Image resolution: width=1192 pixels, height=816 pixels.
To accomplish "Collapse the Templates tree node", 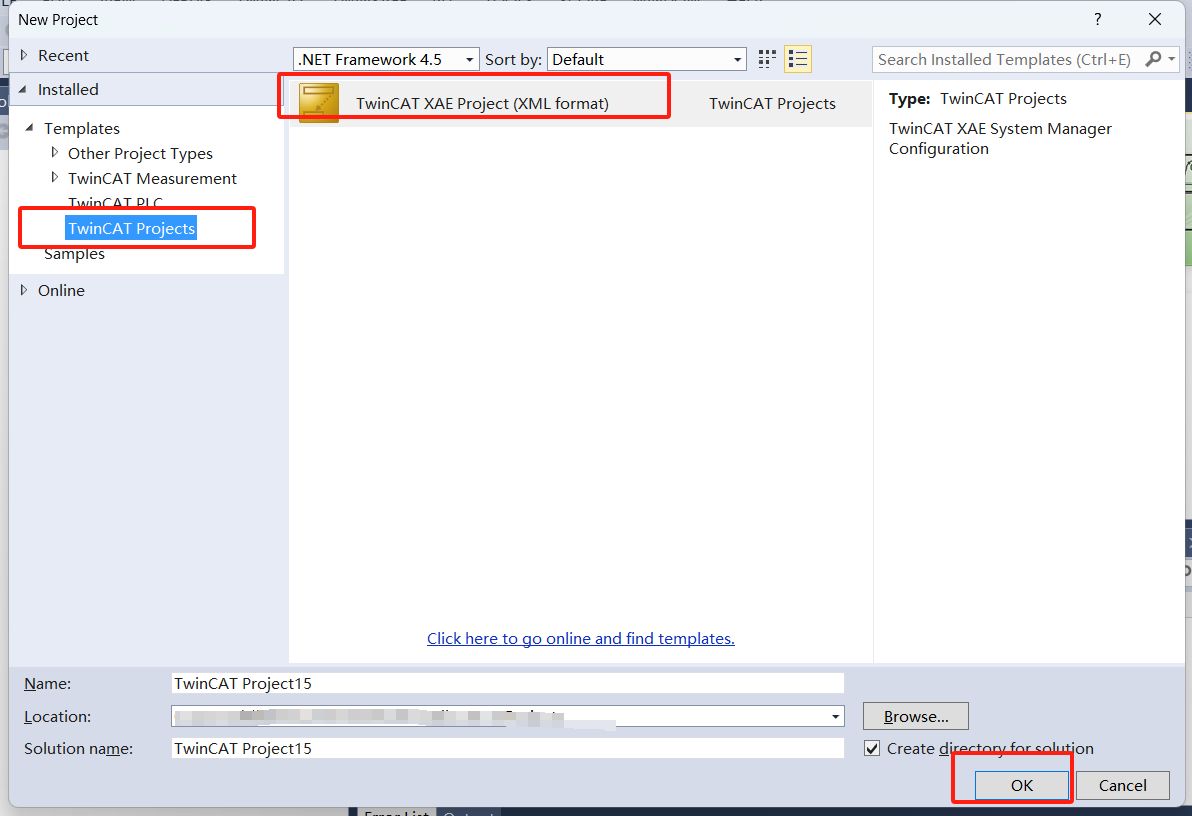I will point(30,128).
